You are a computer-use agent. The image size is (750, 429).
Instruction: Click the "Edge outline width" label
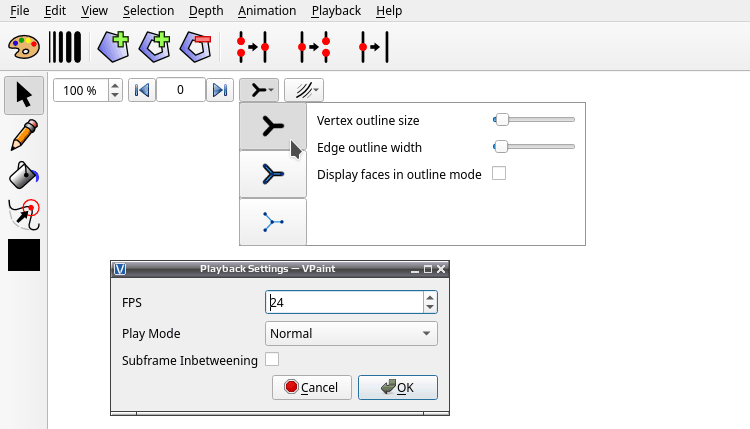pyautogui.click(x=369, y=147)
